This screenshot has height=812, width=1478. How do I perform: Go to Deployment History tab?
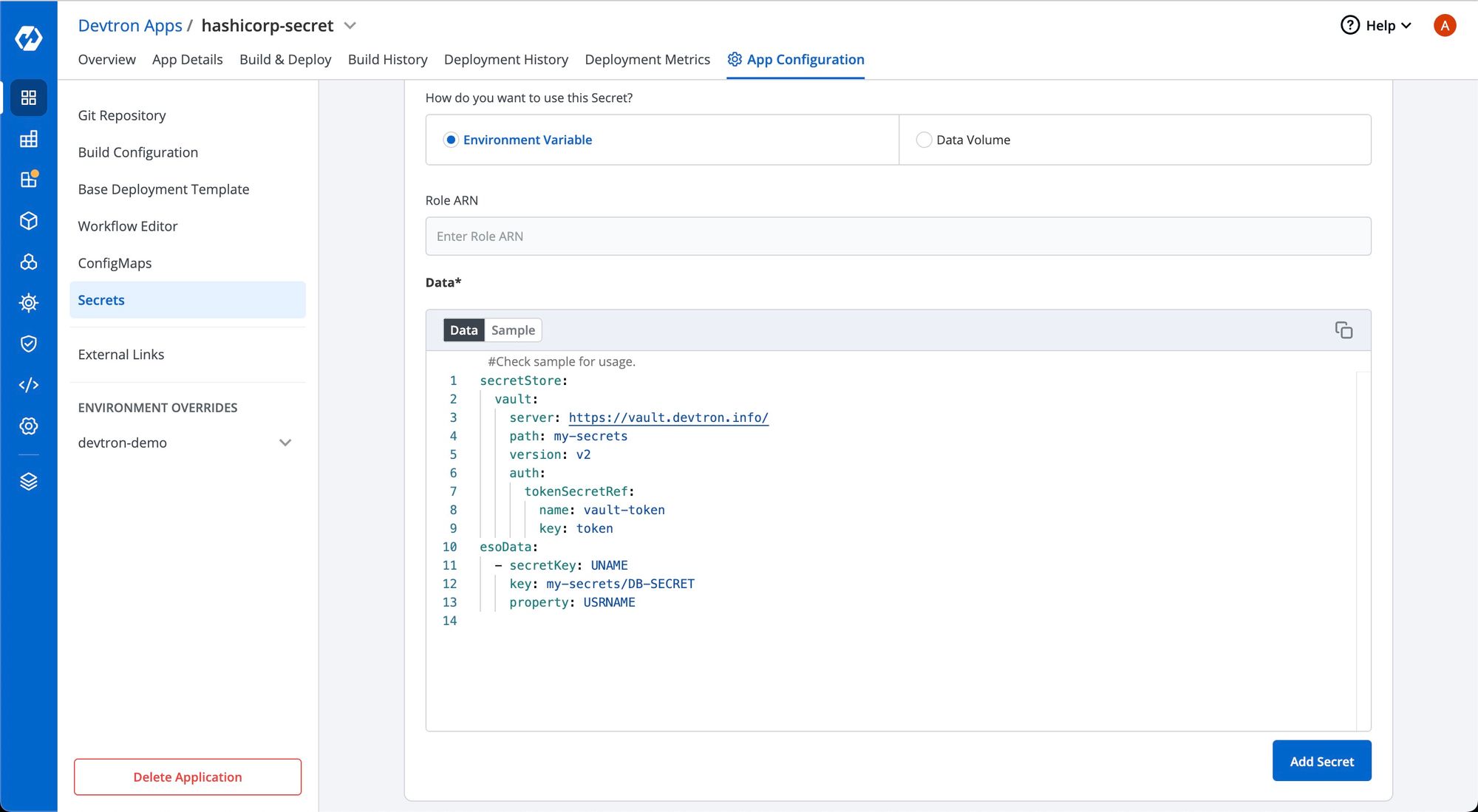pos(505,59)
